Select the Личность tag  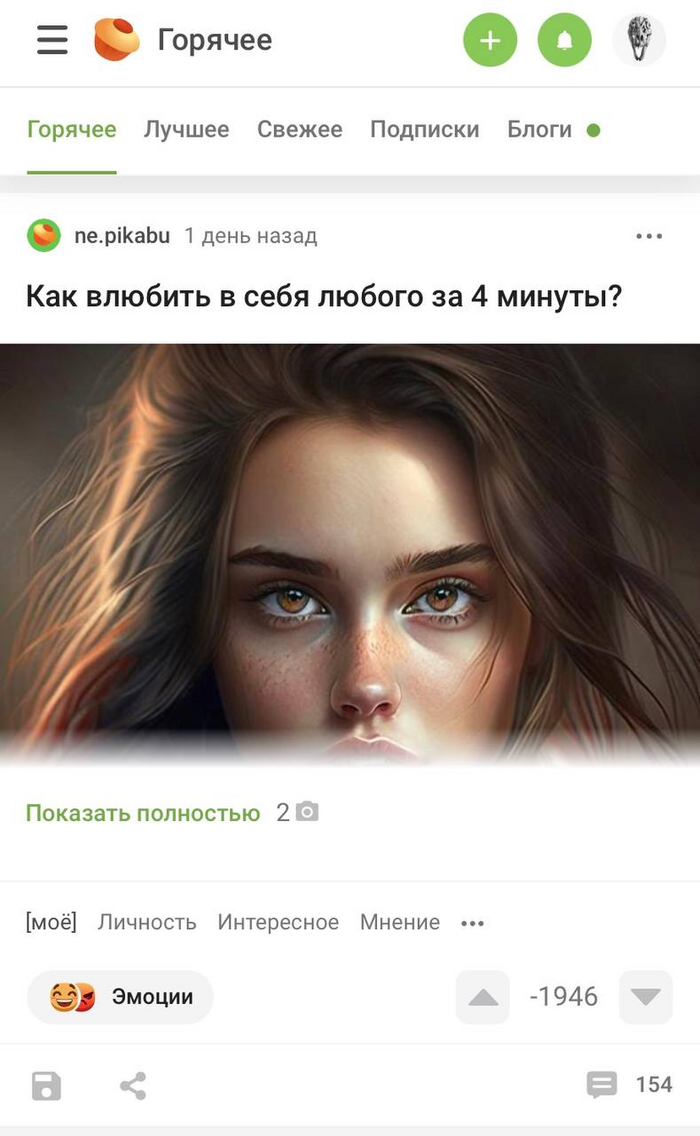point(147,922)
